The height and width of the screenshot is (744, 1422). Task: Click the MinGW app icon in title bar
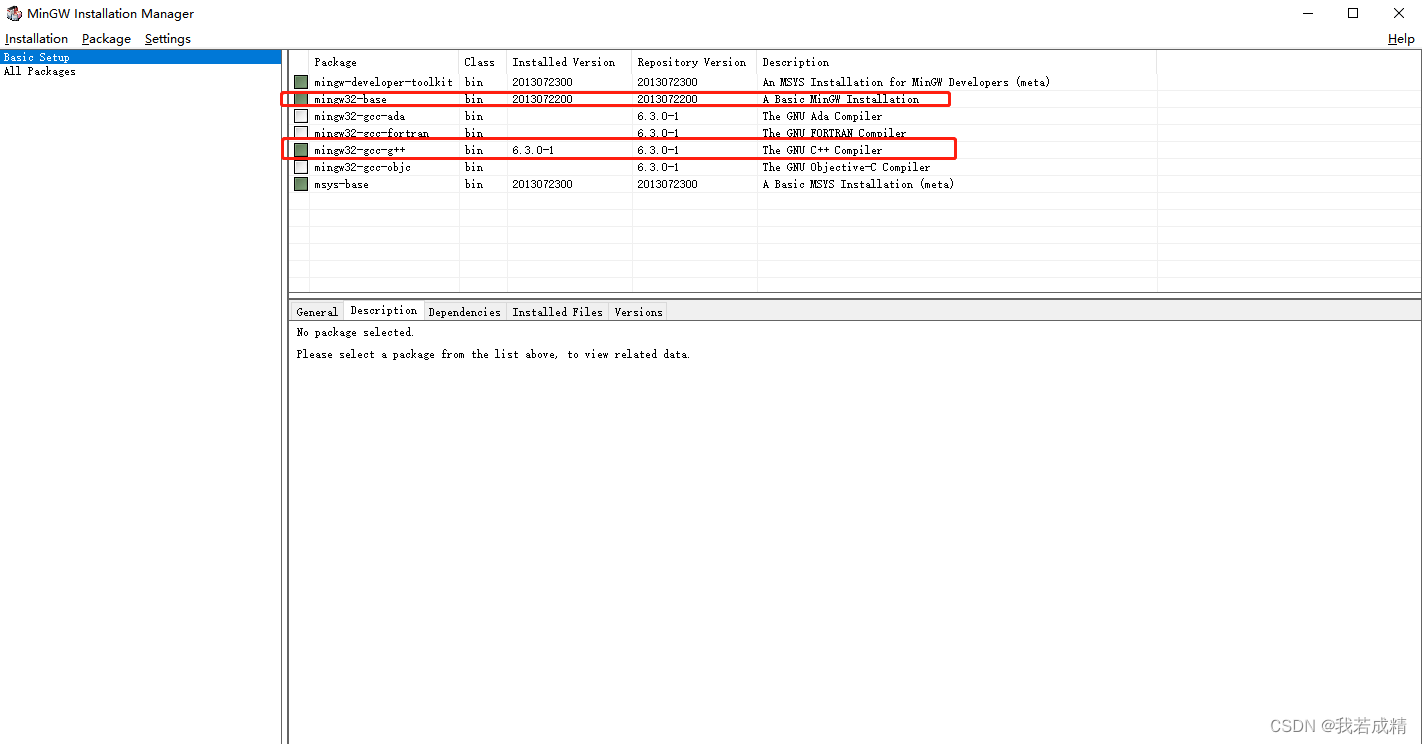pos(14,13)
